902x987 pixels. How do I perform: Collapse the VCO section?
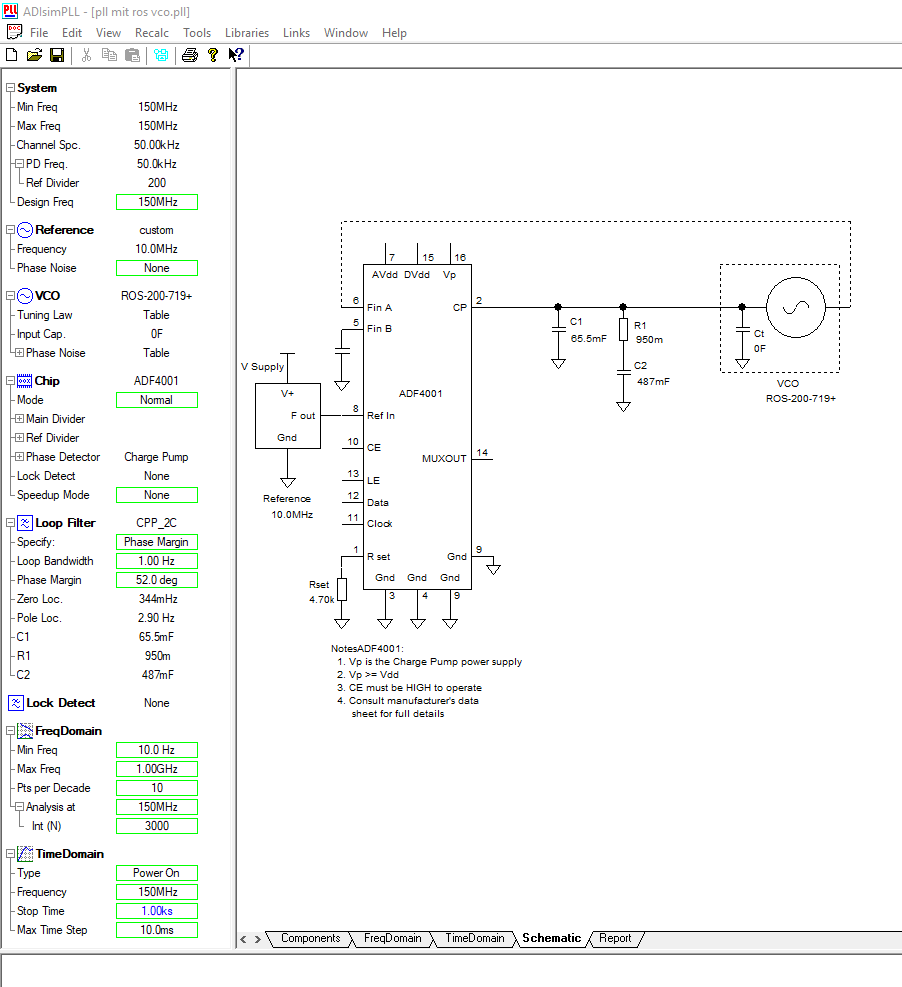10,296
